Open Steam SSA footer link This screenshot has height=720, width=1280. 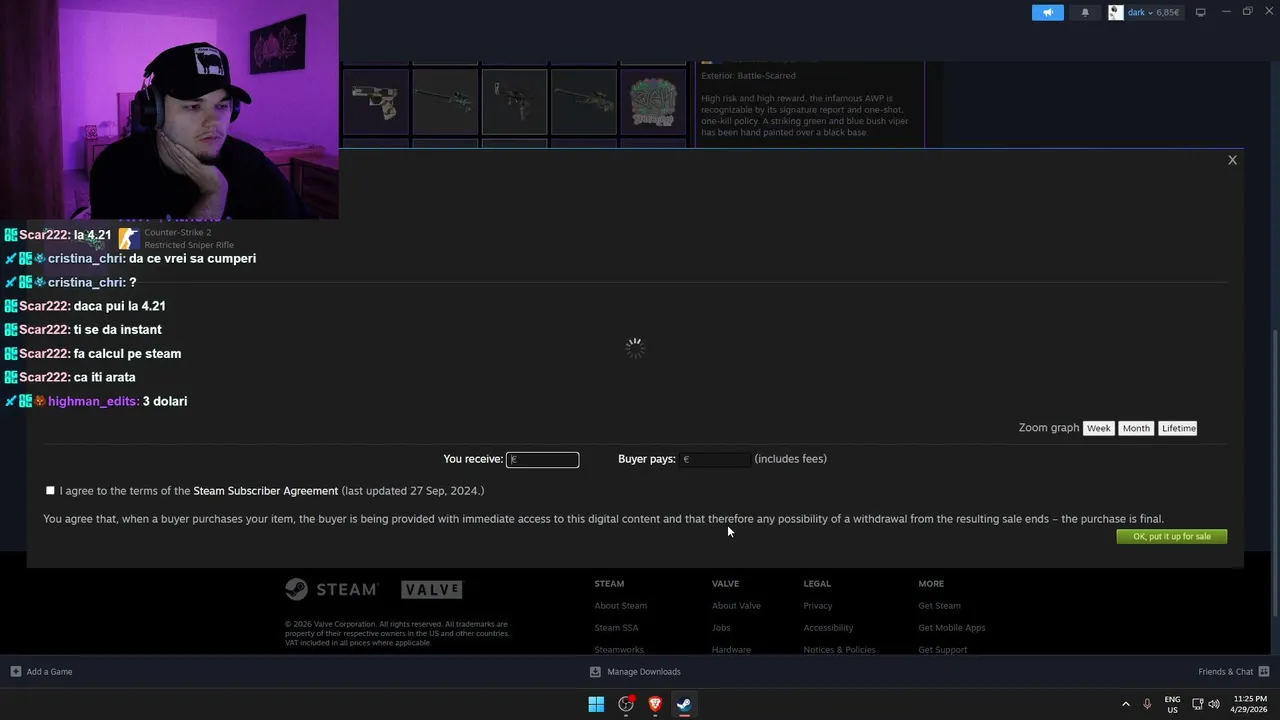[616, 628]
